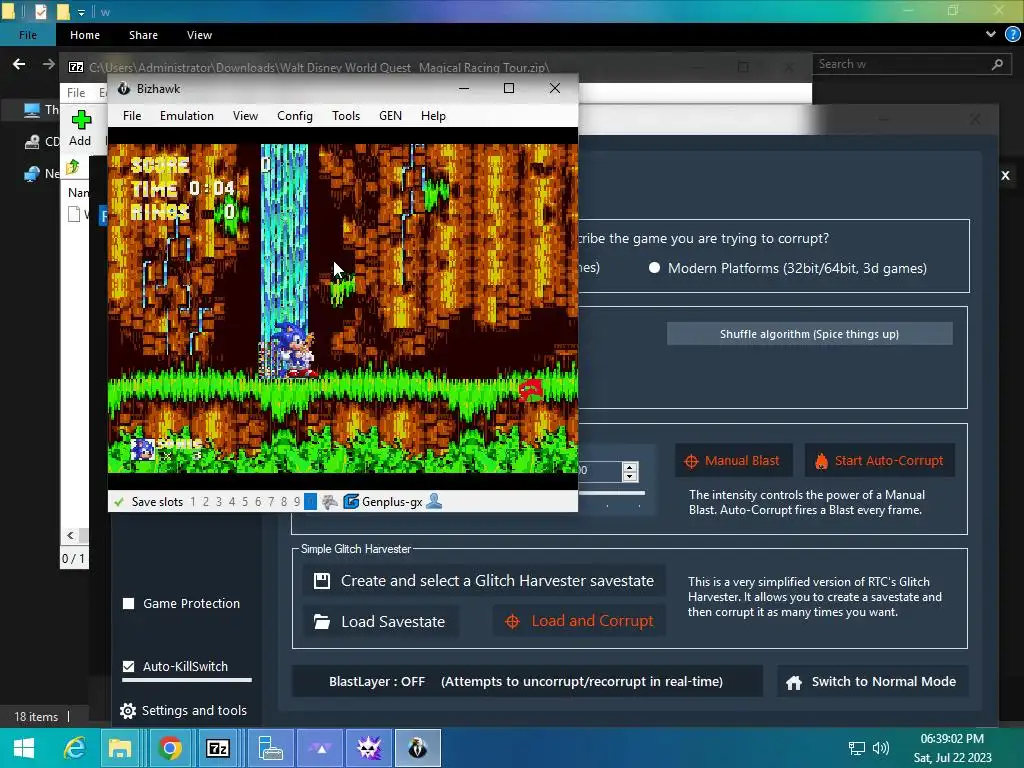
Task: Click the floppy disk savestate icon
Action: click(322, 581)
